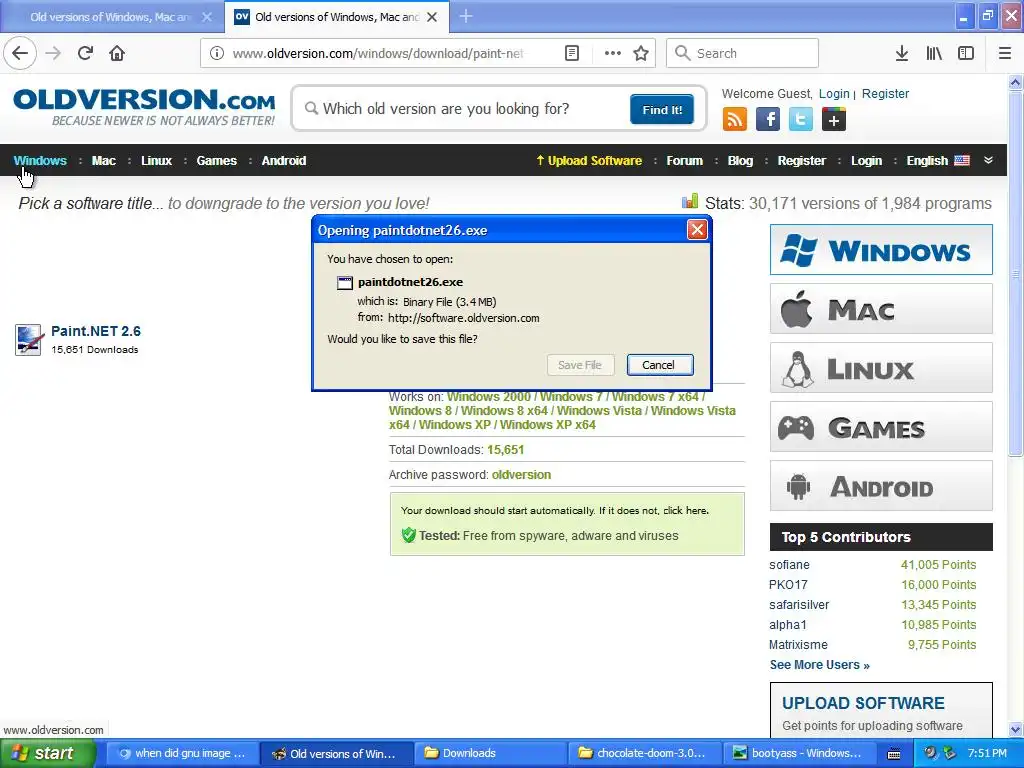Show the sidebar panel
This screenshot has height=768, width=1024.
[966, 53]
